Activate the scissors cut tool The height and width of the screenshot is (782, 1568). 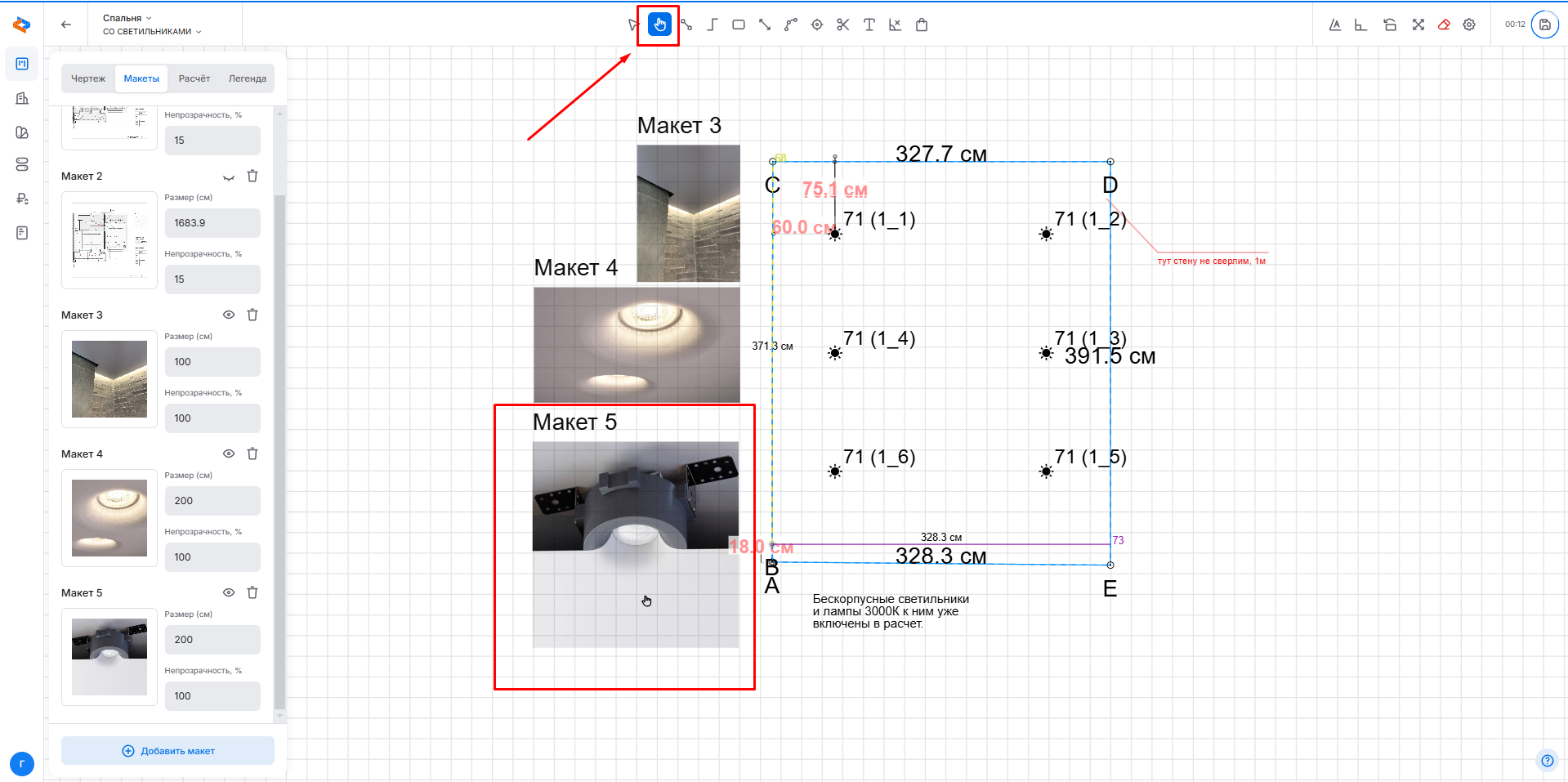point(842,25)
